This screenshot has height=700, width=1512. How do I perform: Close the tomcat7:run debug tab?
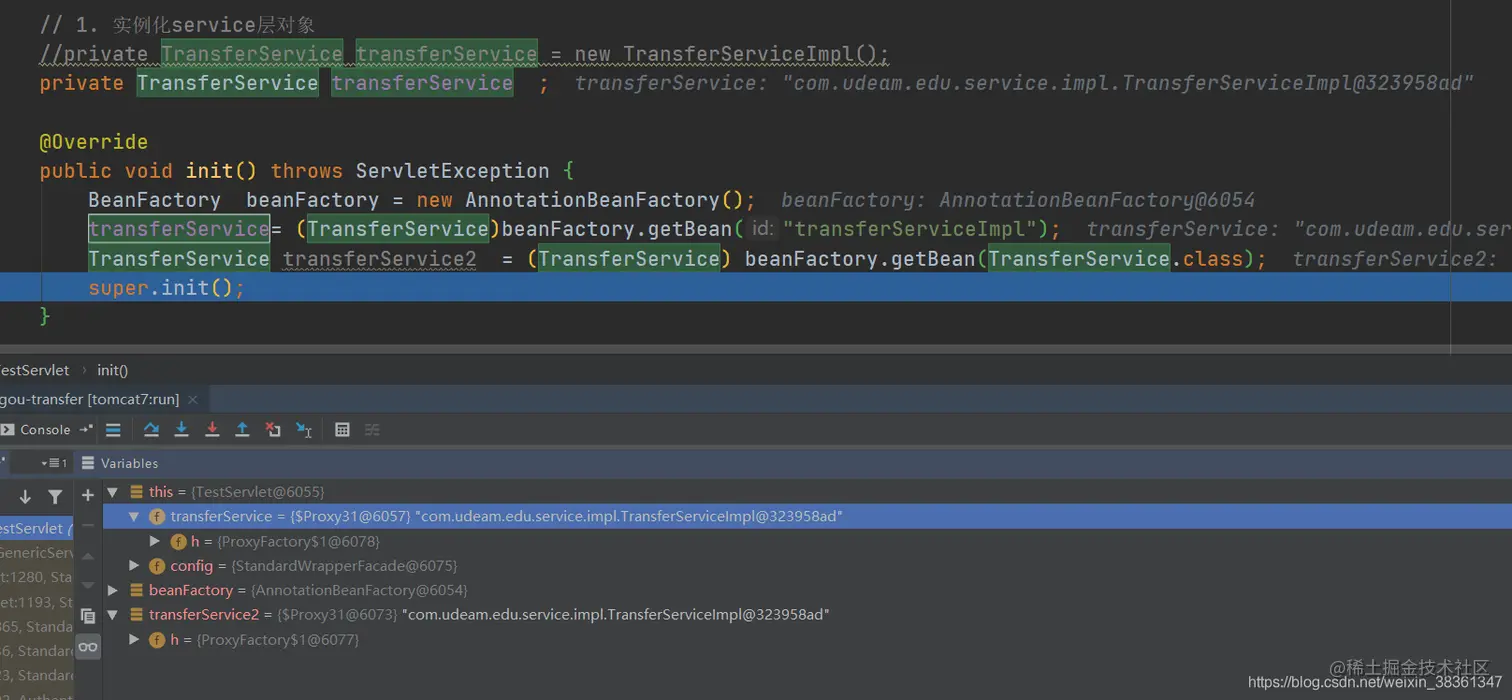[193, 399]
